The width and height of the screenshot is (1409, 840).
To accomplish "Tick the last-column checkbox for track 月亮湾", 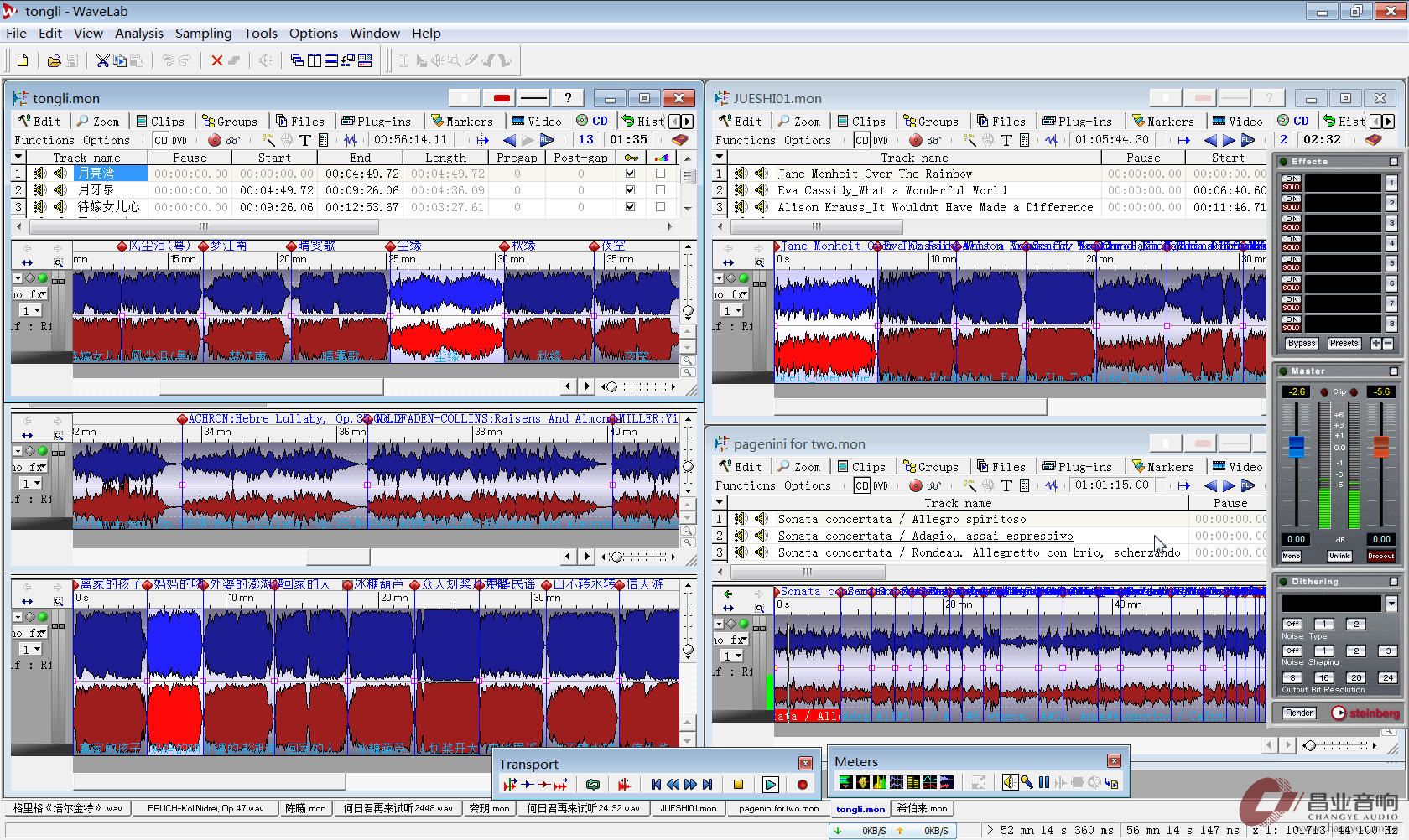I will click(x=661, y=174).
